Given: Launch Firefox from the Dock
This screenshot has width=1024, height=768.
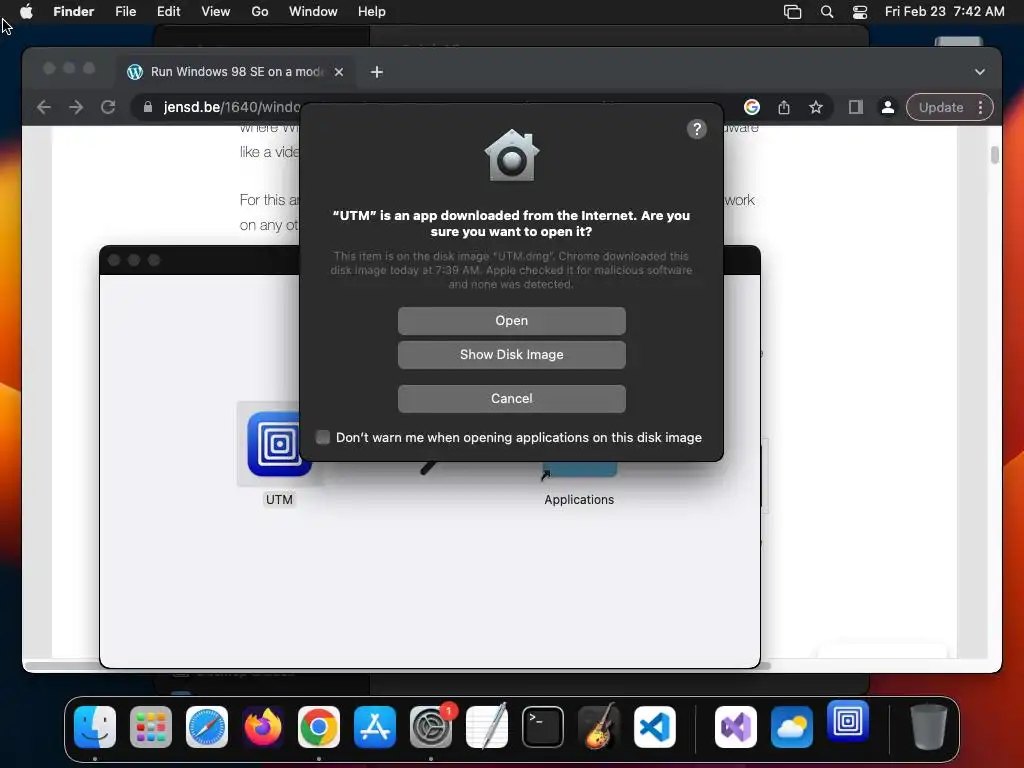Looking at the screenshot, I should tap(263, 727).
